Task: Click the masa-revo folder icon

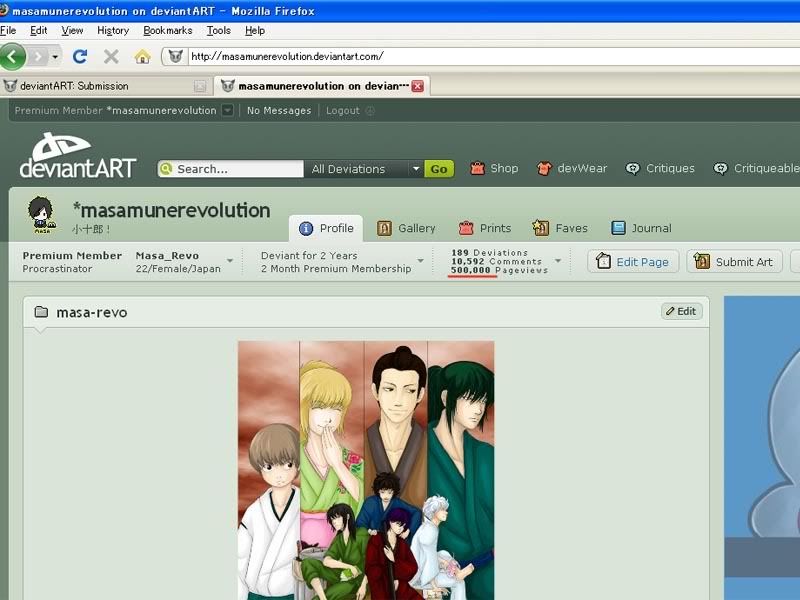Action: point(41,312)
